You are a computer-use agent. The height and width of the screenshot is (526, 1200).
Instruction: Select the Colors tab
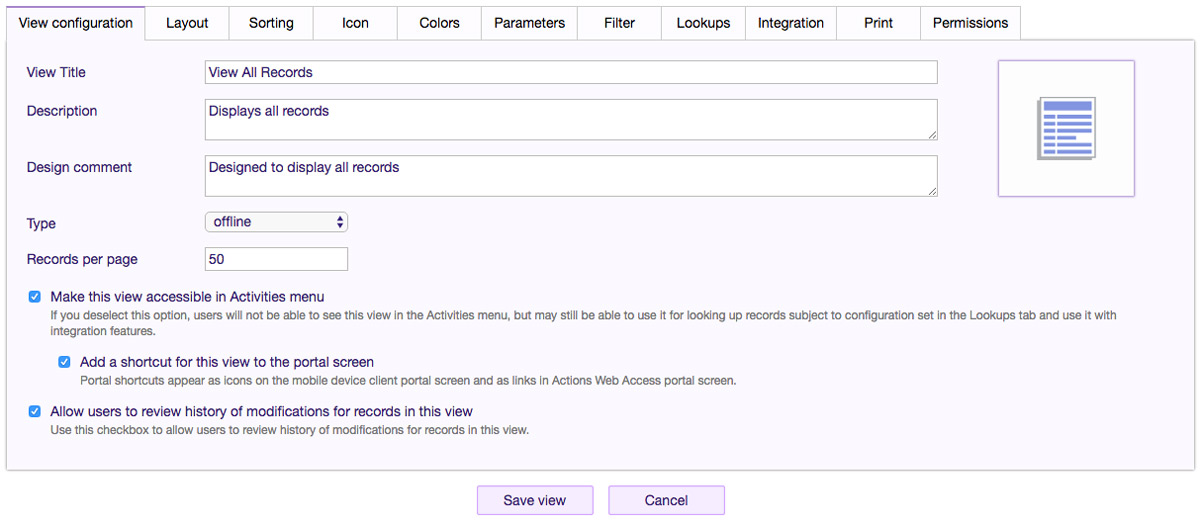[439, 23]
